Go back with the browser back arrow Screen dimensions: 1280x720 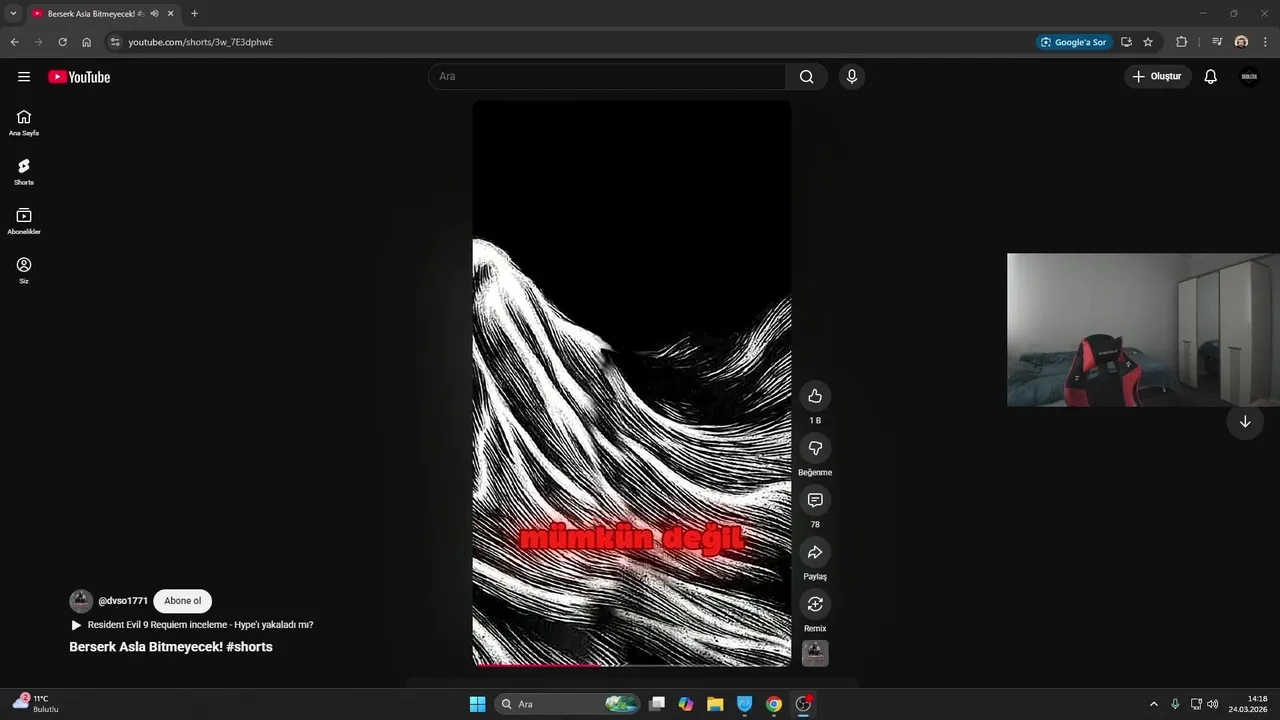(x=14, y=42)
